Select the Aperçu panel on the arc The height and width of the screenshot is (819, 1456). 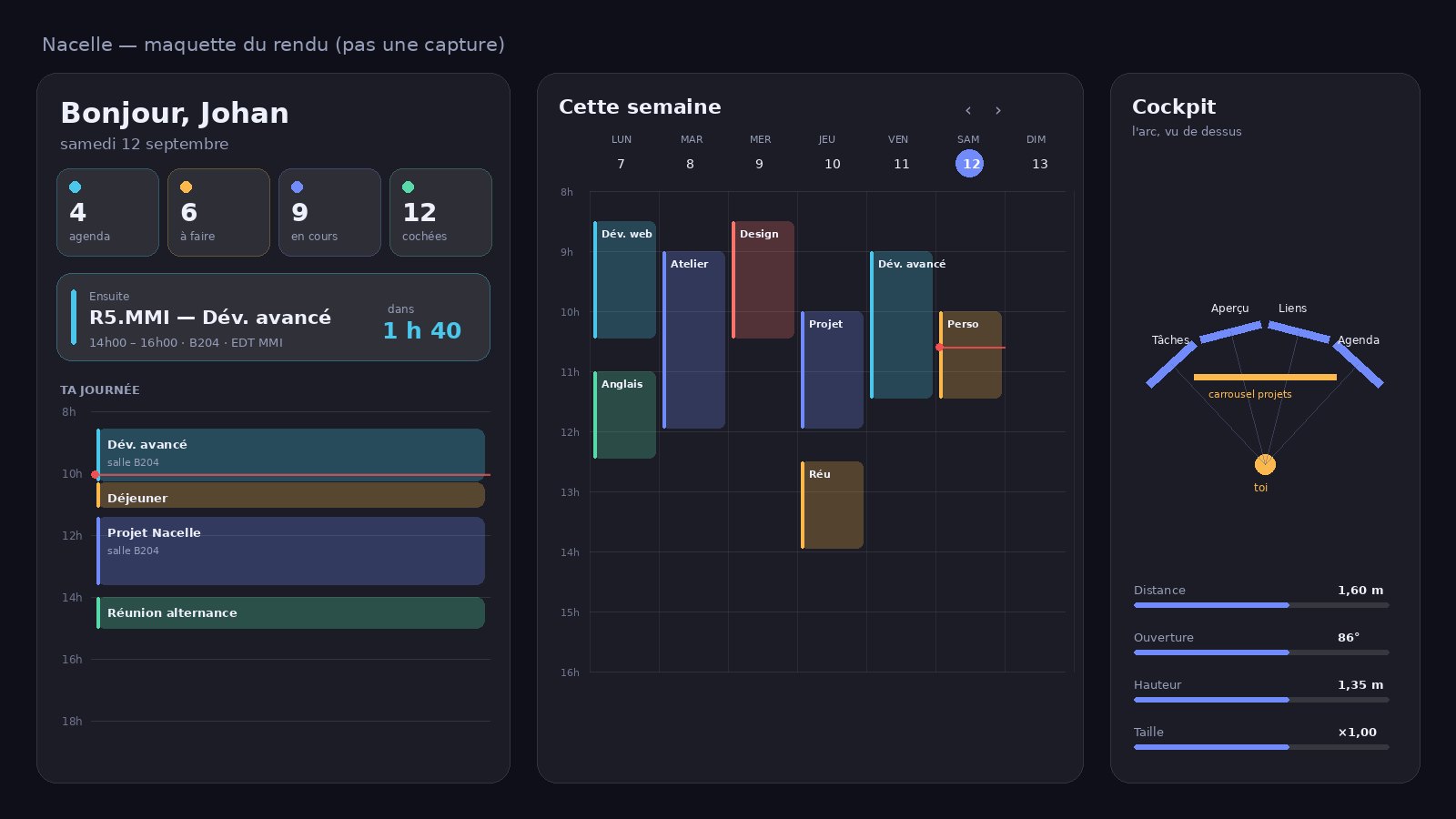1230,331
